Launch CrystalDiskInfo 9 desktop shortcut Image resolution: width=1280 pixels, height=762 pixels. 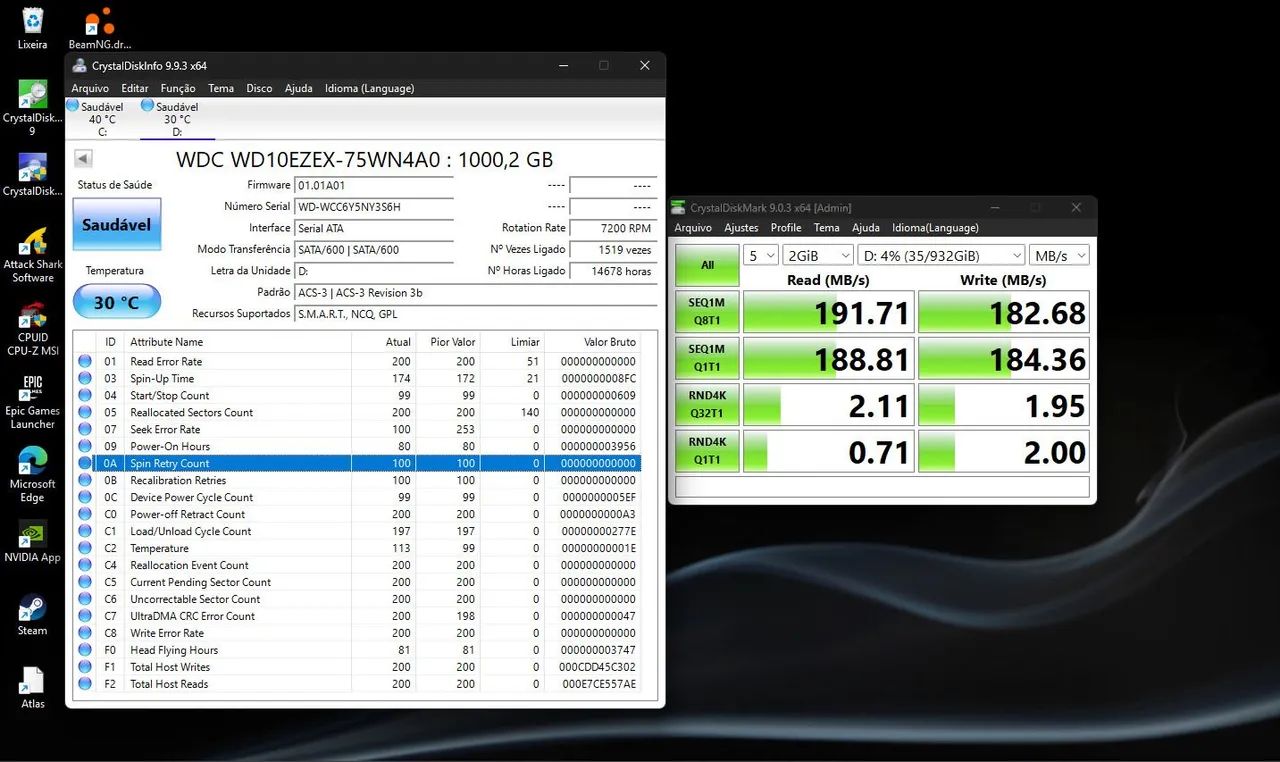tap(33, 108)
